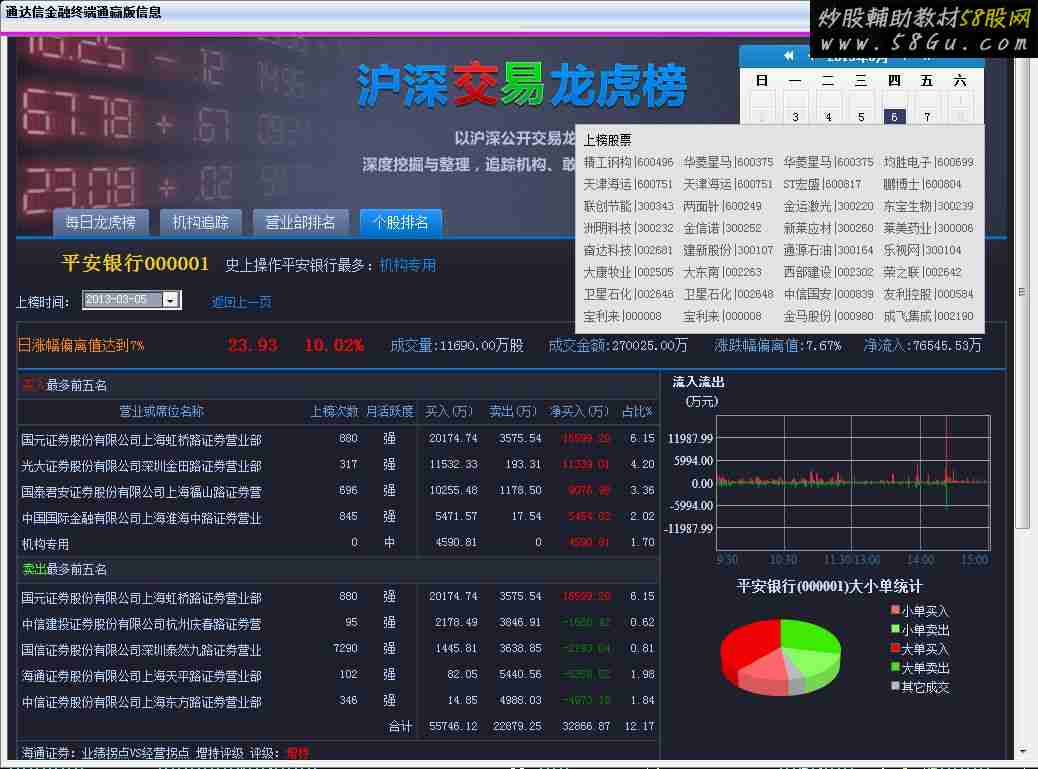This screenshot has height=769, width=1038.
Task: Click the 流入流出 flow chart area
Action: pyautogui.click(x=853, y=483)
